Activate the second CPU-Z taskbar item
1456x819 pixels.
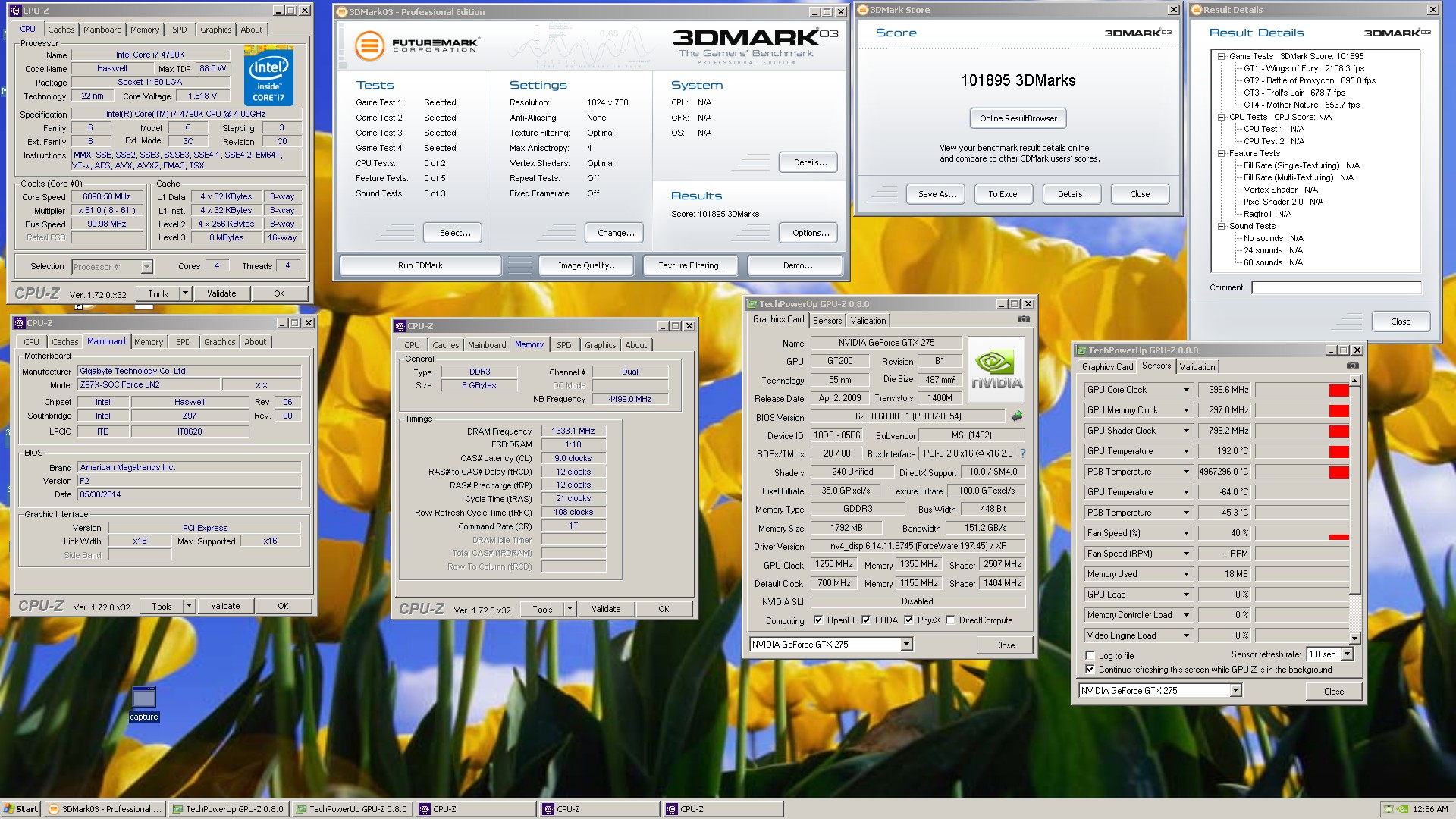point(599,809)
